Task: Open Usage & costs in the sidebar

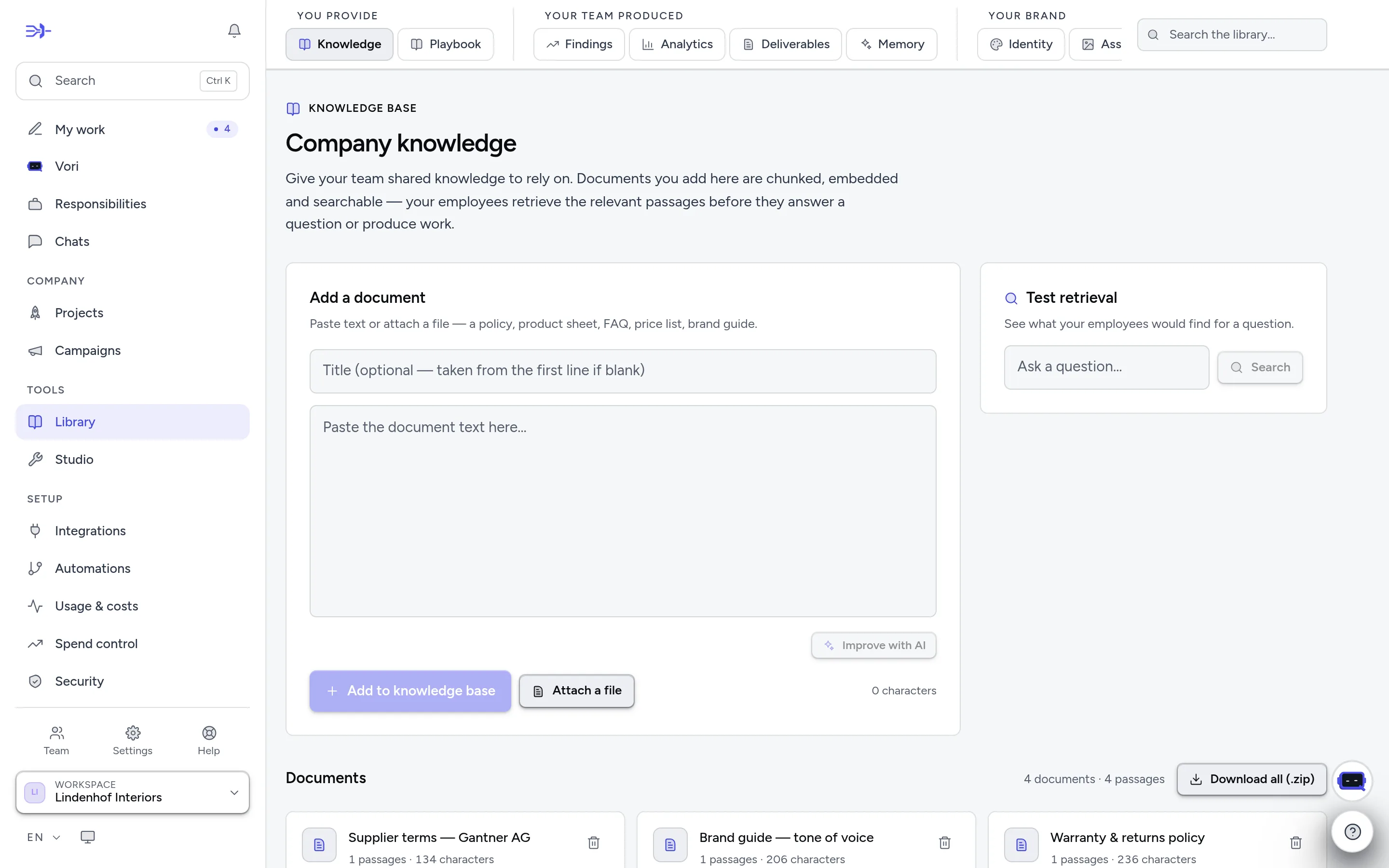Action: pos(133,606)
